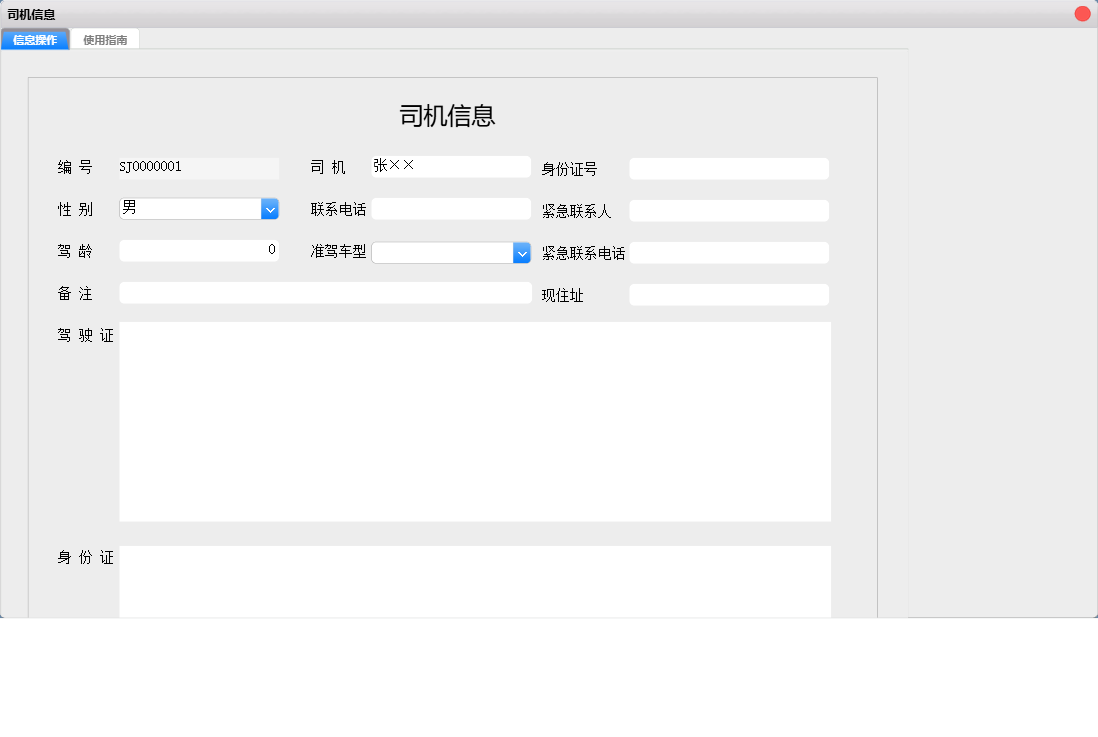
Task: Click the 联系电话 input field
Action: point(451,209)
